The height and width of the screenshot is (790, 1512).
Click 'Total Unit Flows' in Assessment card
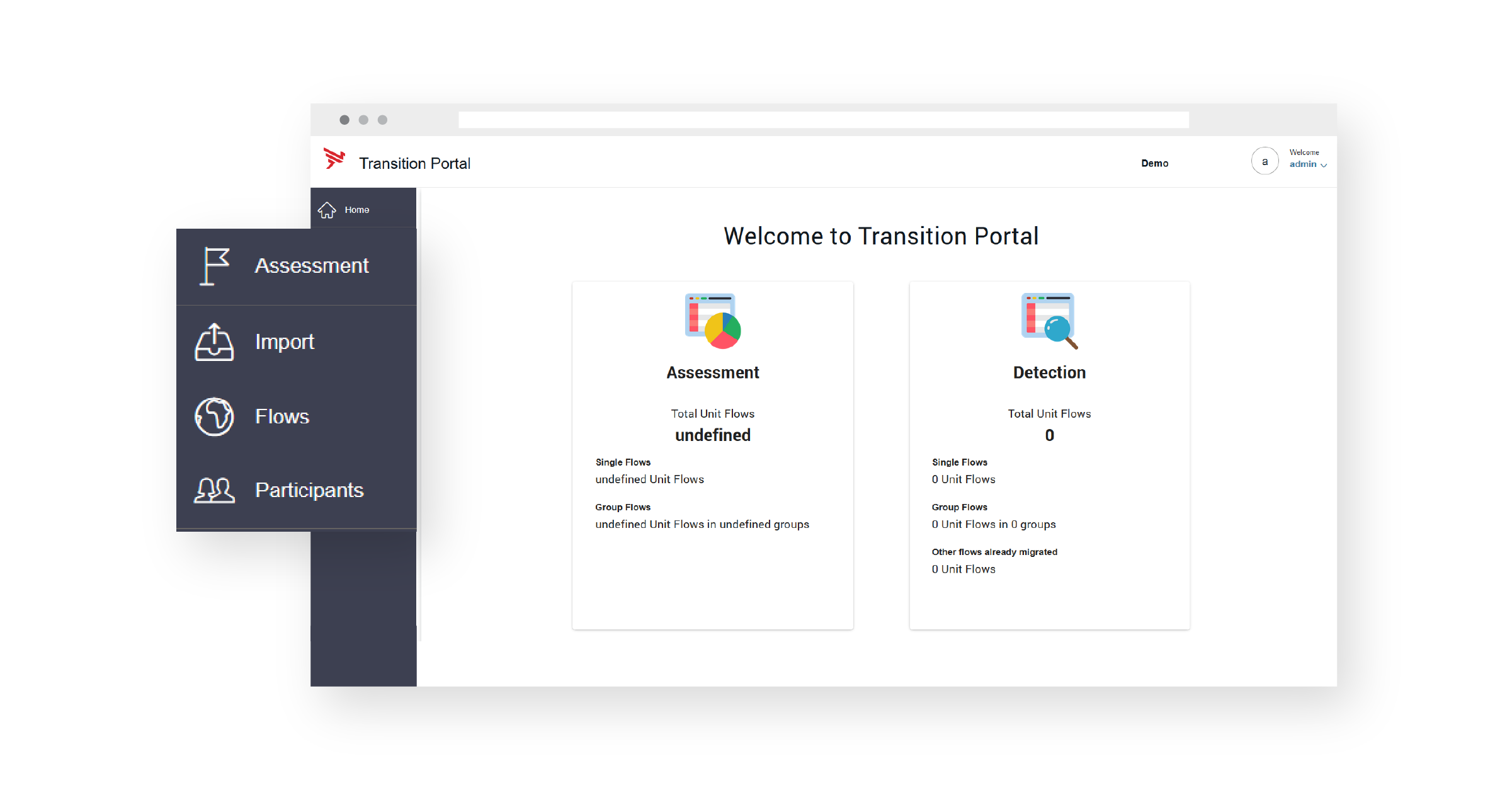712,414
